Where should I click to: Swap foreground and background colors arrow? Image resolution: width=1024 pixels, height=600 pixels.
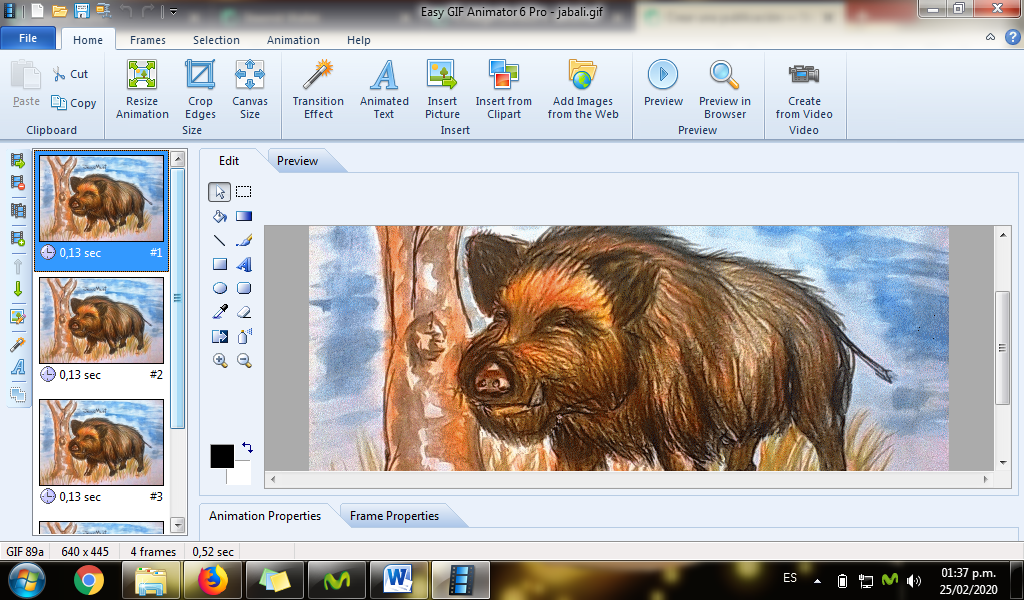[248, 448]
